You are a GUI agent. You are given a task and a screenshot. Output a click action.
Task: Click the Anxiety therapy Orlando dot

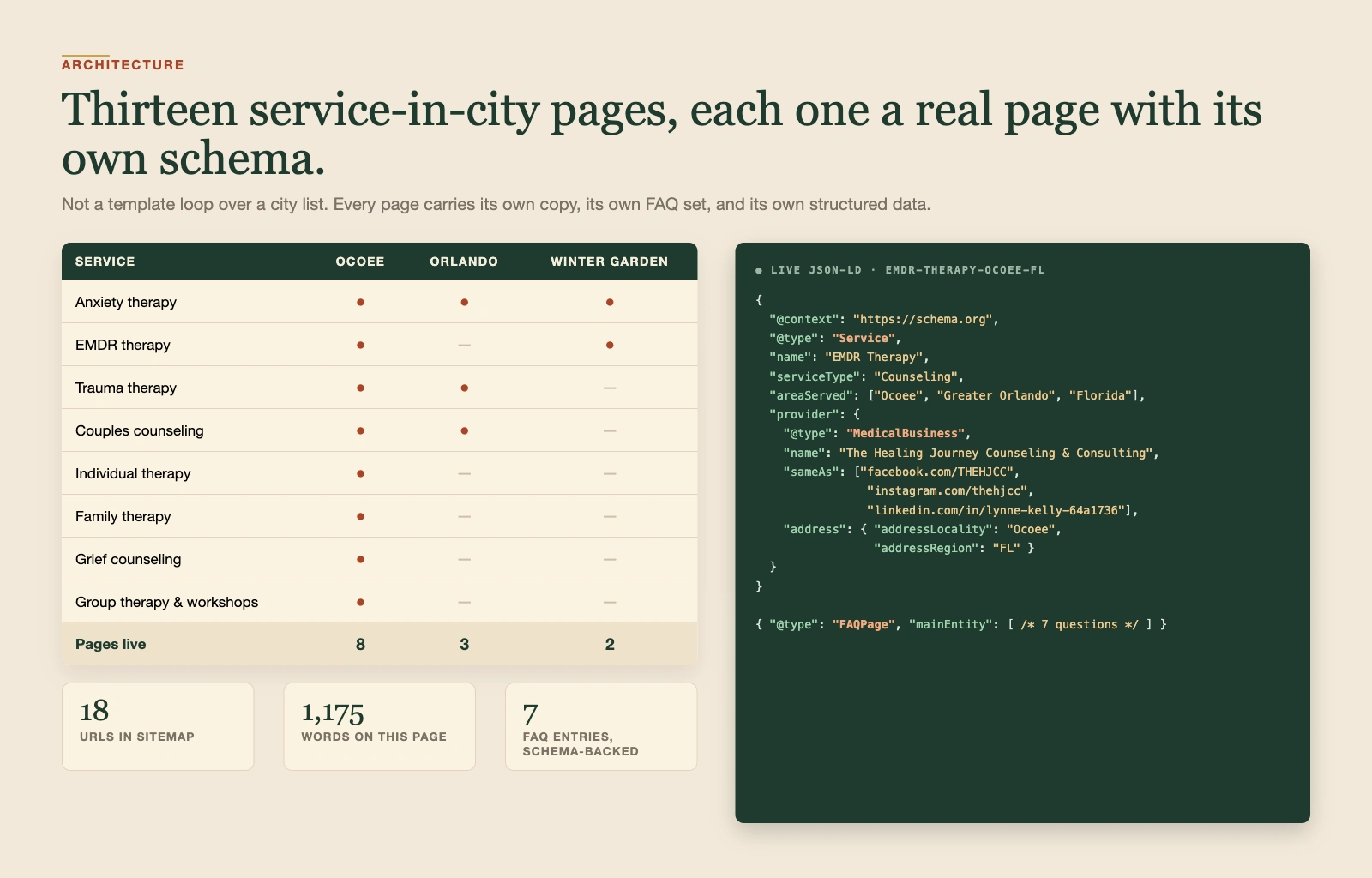click(x=464, y=302)
